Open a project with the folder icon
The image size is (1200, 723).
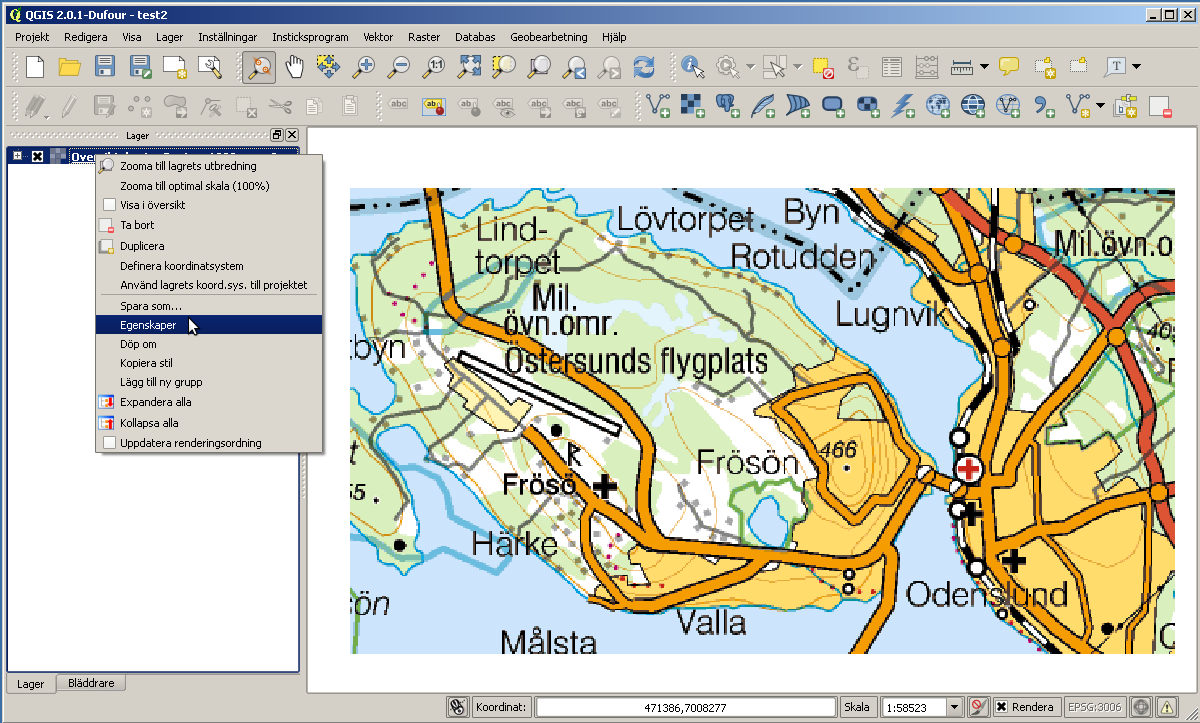coord(69,67)
